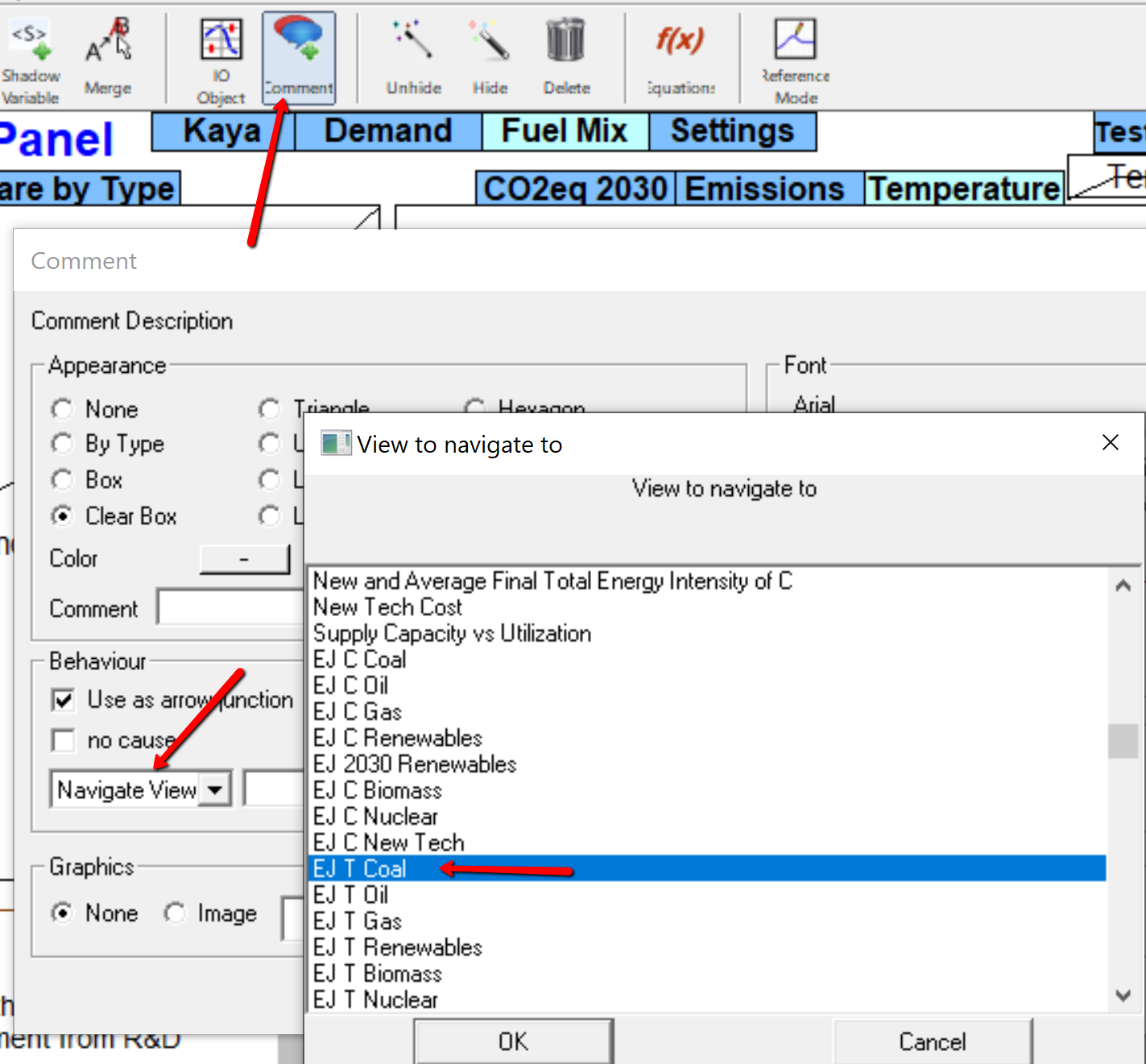Screen dimensions: 1146x1064
Task: Select 'EJ C Renewables' in list
Action: (708, 738)
